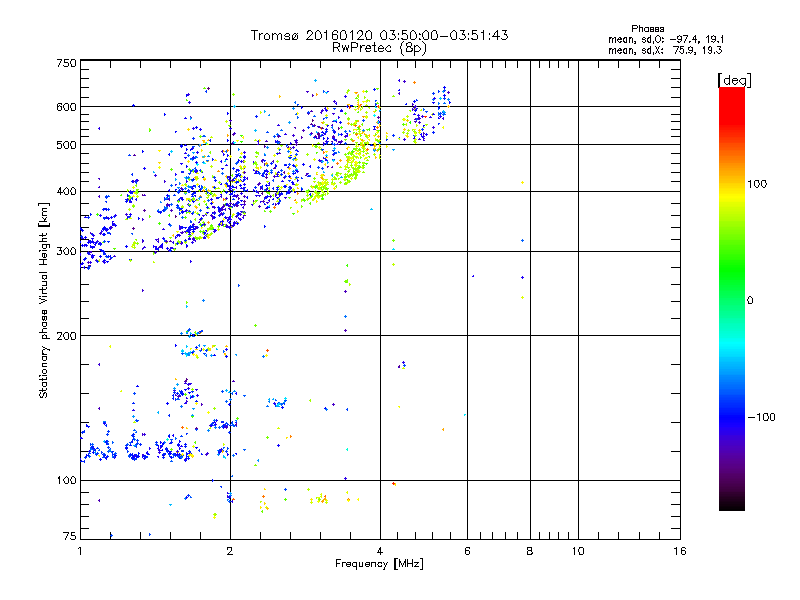Click the y-axis tick label "400"
Image resolution: width=800 pixels, height=600 pixels.
[x=66, y=192]
